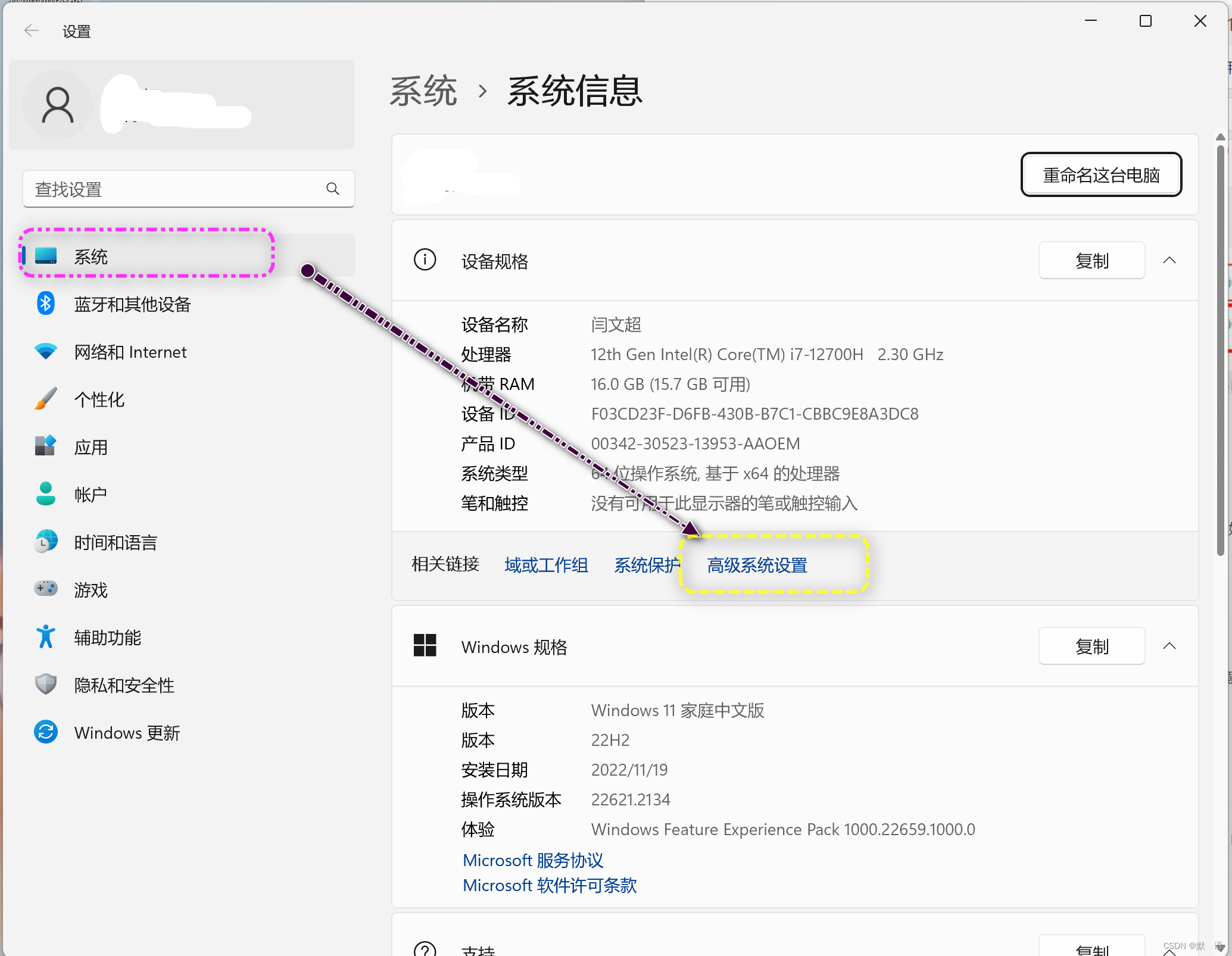This screenshot has width=1232, height=956.
Task: Open Windows Update sync icon
Action: (45, 732)
